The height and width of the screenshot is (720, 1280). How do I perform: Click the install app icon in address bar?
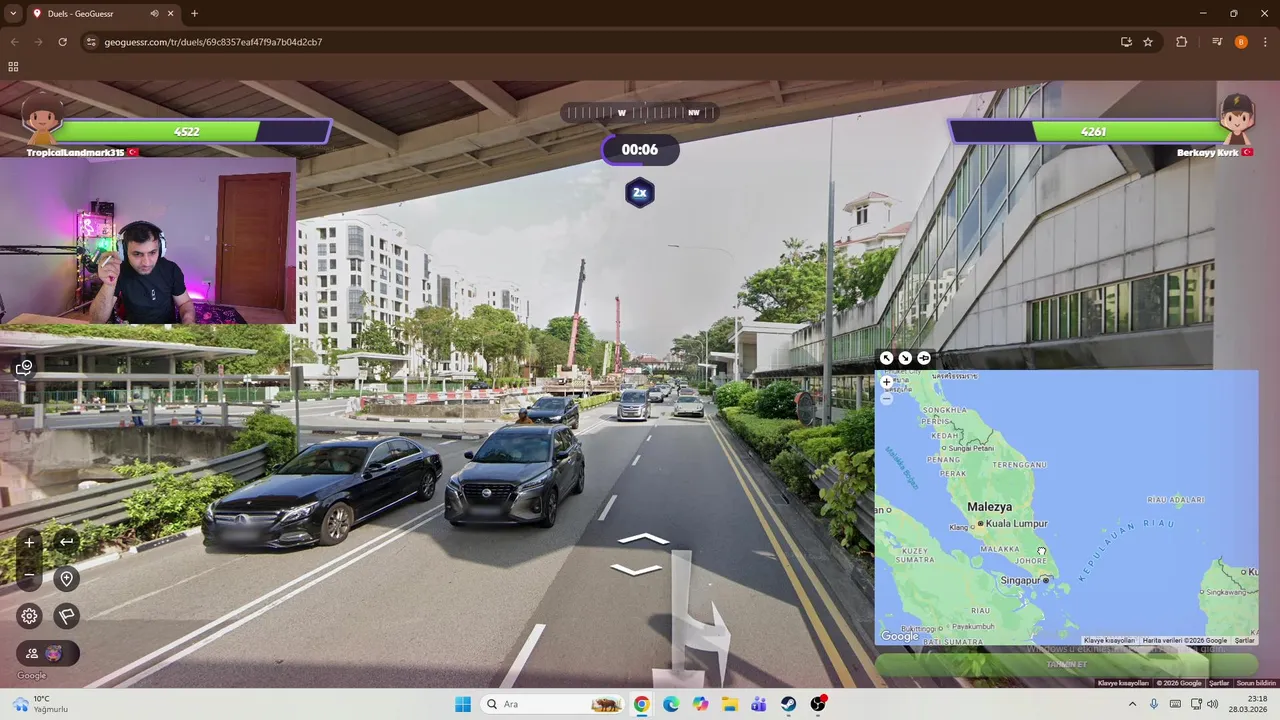point(1126,42)
